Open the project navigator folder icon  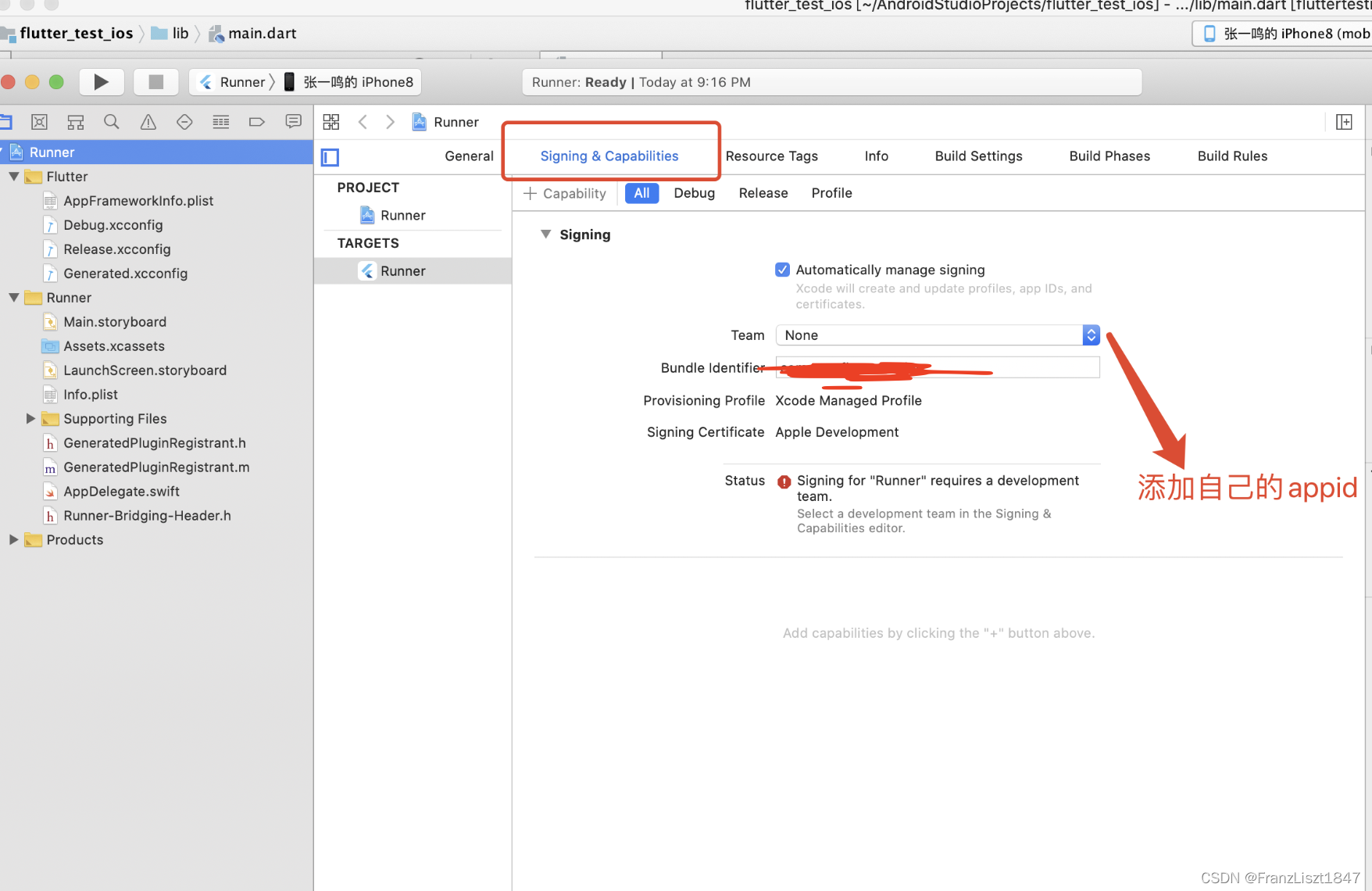click(6, 122)
